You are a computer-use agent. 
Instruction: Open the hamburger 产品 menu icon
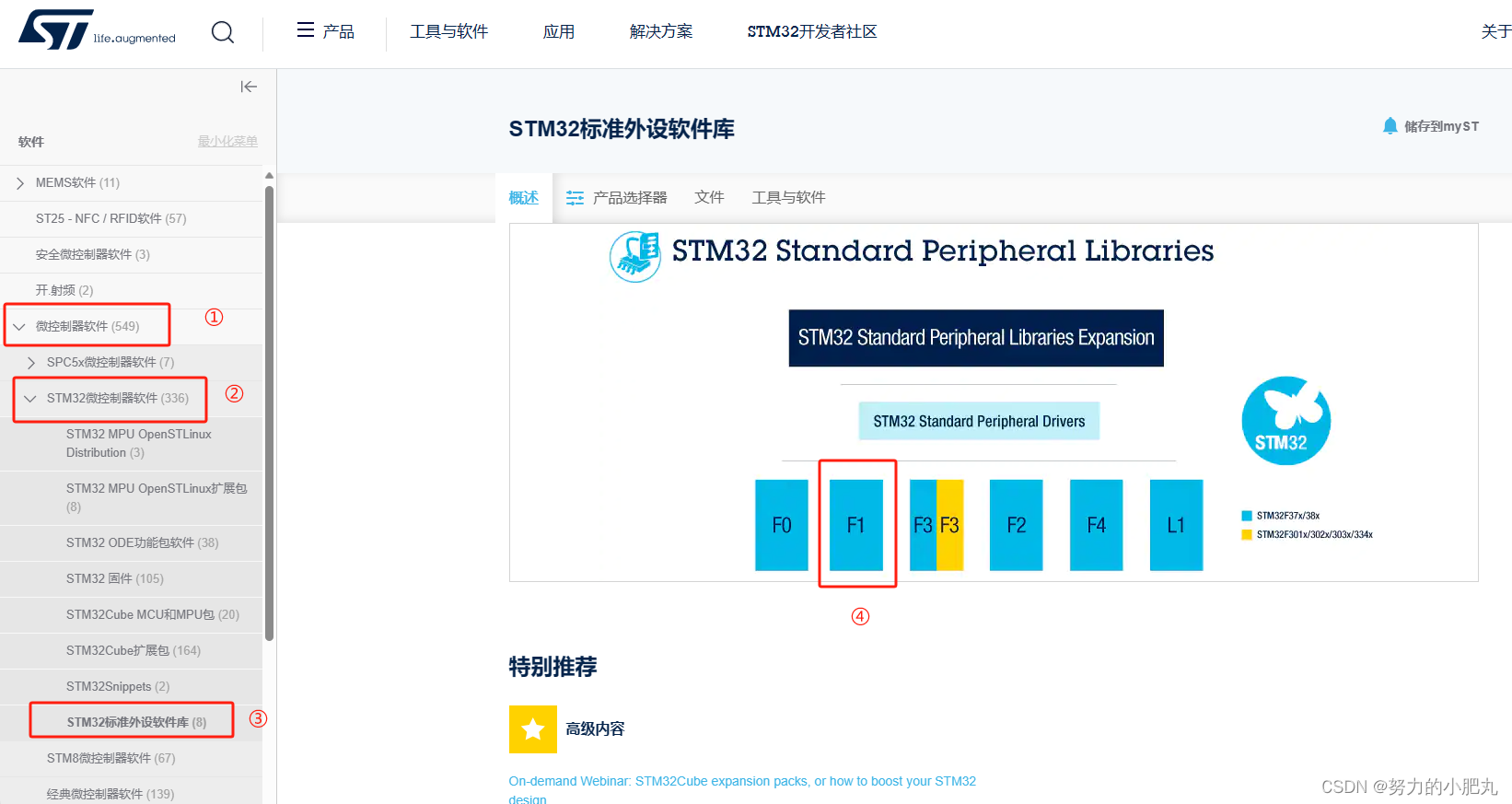306,30
